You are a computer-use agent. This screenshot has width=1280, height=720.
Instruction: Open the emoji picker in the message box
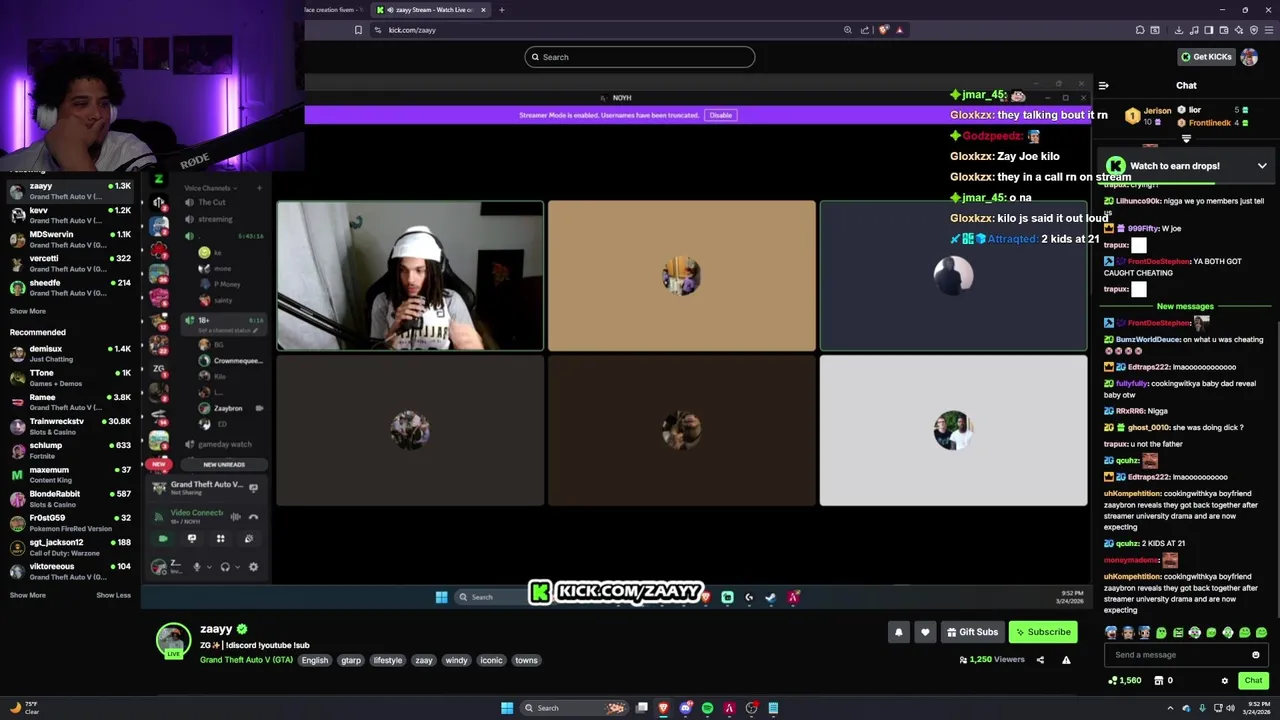1256,655
